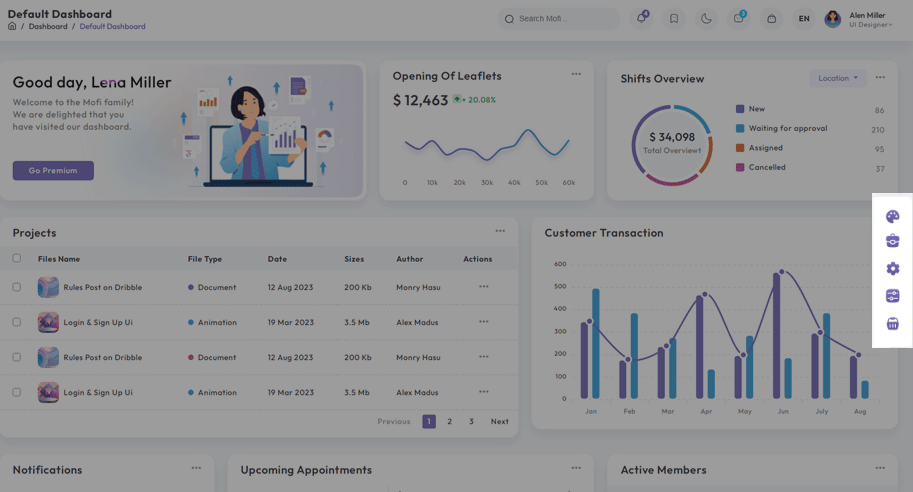Viewport: 913px width, 492px height.
Task: Open the shopping bag cart icon
Action: (771, 18)
